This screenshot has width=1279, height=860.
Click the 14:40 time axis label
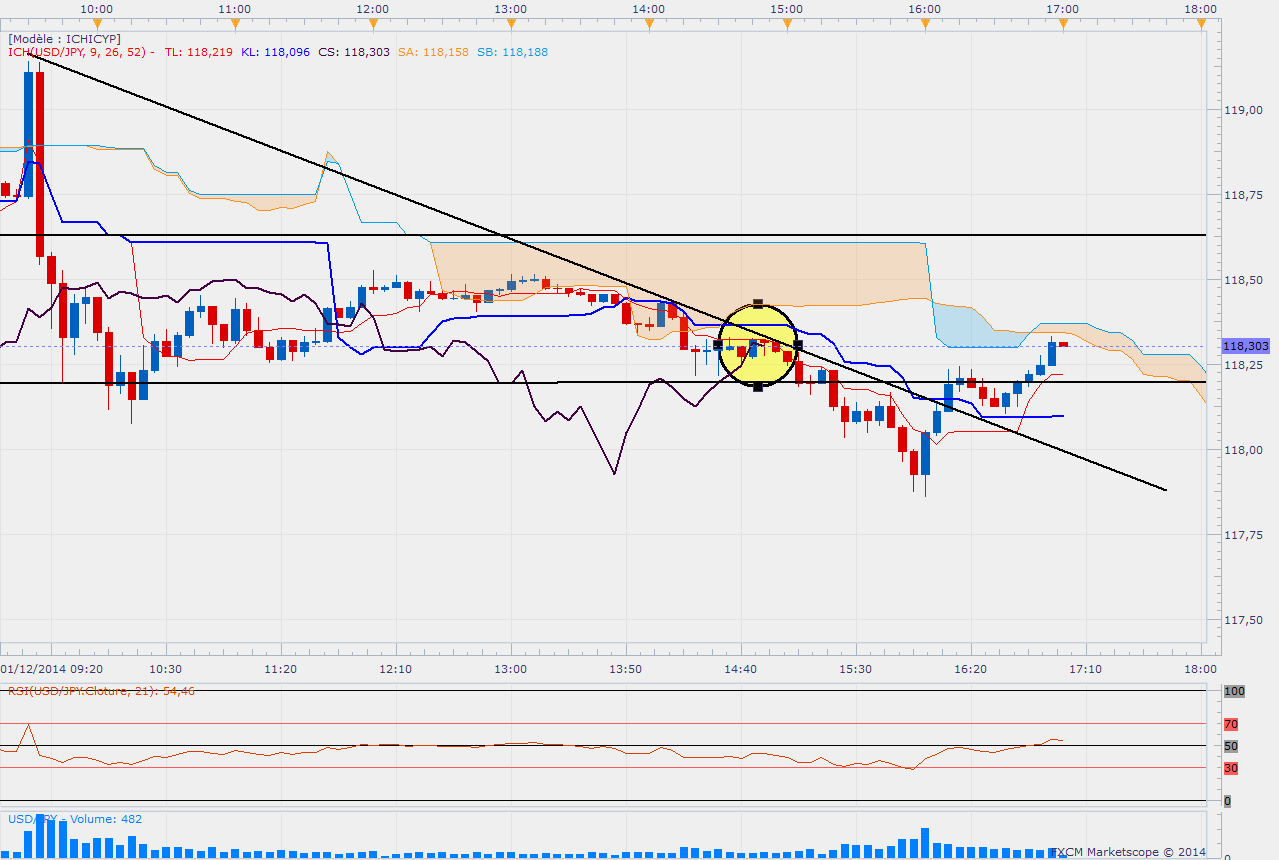click(740, 668)
